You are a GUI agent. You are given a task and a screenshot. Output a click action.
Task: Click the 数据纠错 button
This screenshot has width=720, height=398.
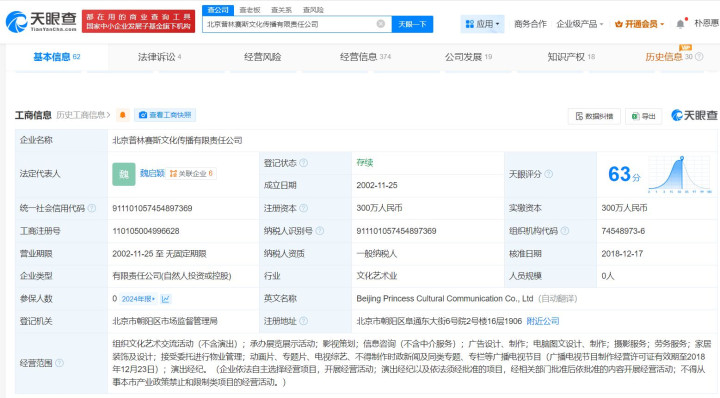pyautogui.click(x=594, y=116)
